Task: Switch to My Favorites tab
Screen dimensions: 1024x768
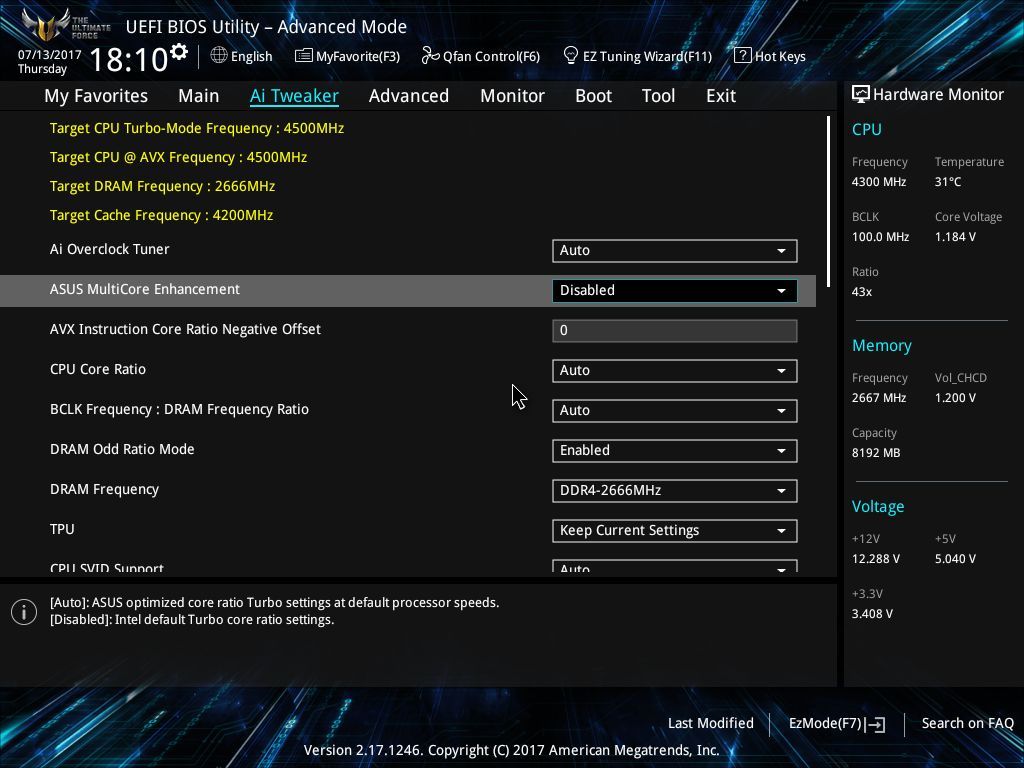Action: pyautogui.click(x=96, y=96)
